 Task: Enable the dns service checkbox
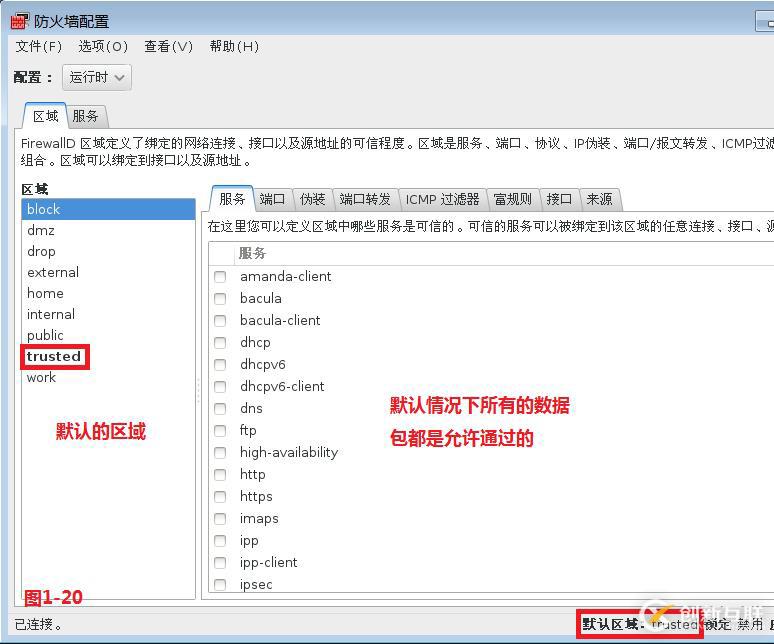[x=220, y=409]
